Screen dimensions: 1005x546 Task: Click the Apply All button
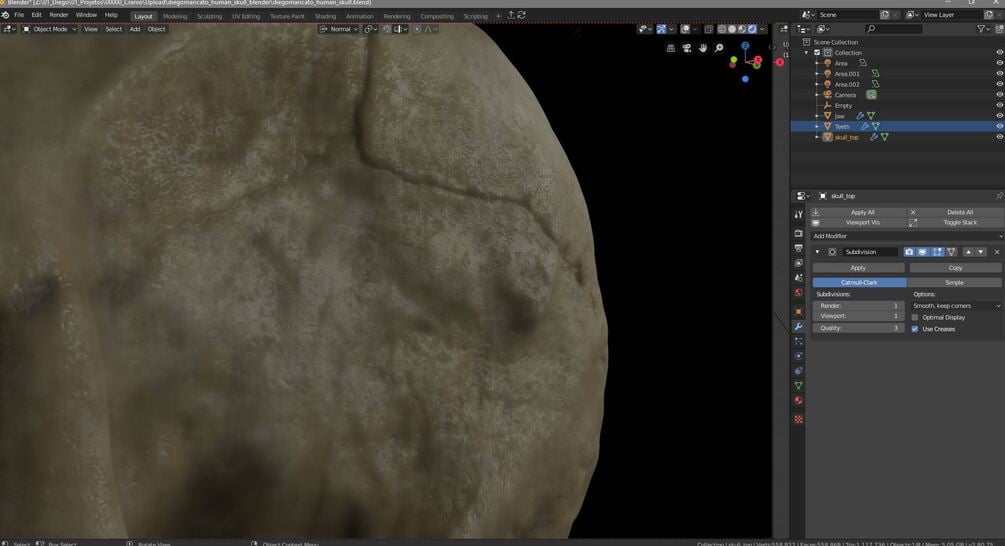pos(862,212)
